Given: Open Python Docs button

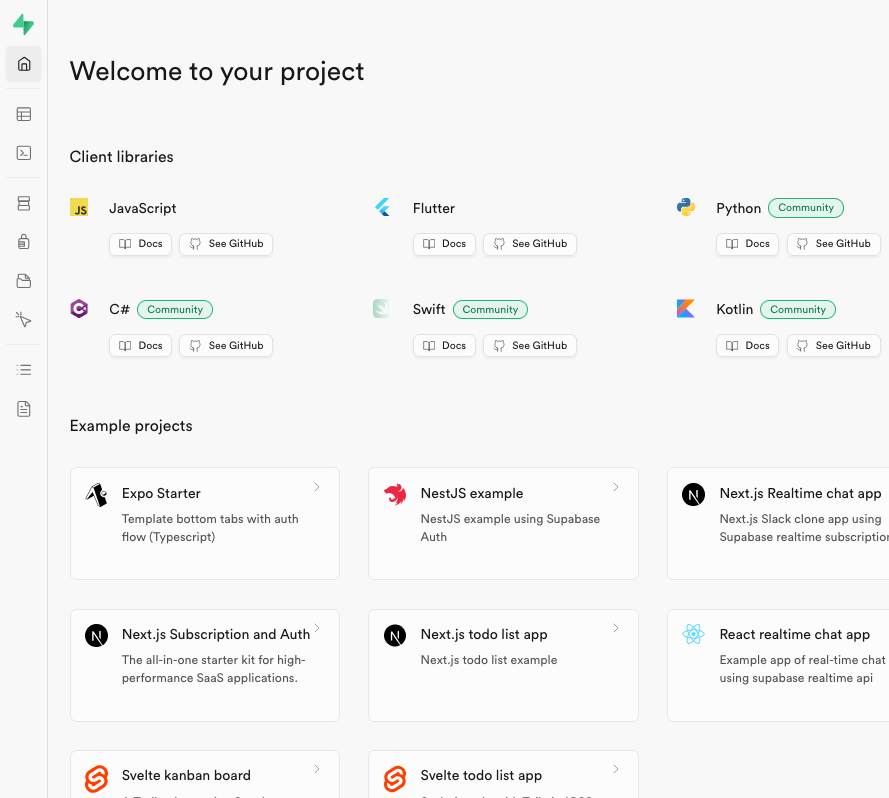Looking at the screenshot, I should click(748, 244).
